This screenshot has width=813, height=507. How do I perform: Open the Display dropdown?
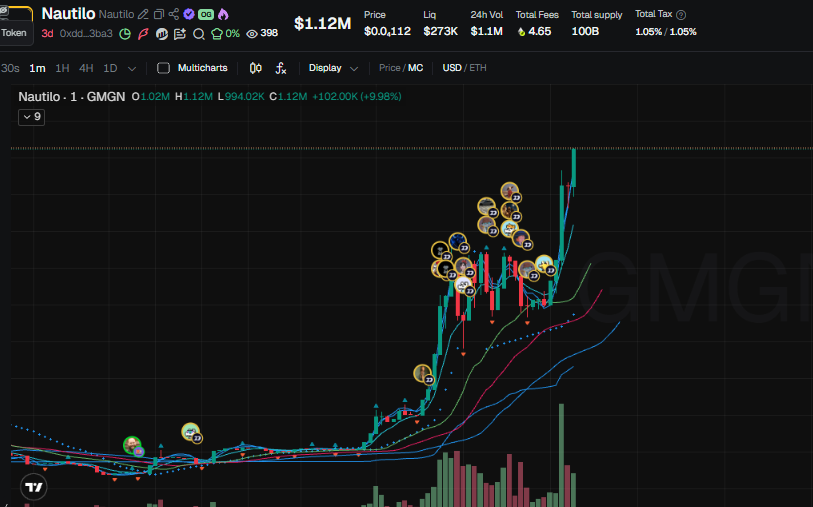[333, 68]
